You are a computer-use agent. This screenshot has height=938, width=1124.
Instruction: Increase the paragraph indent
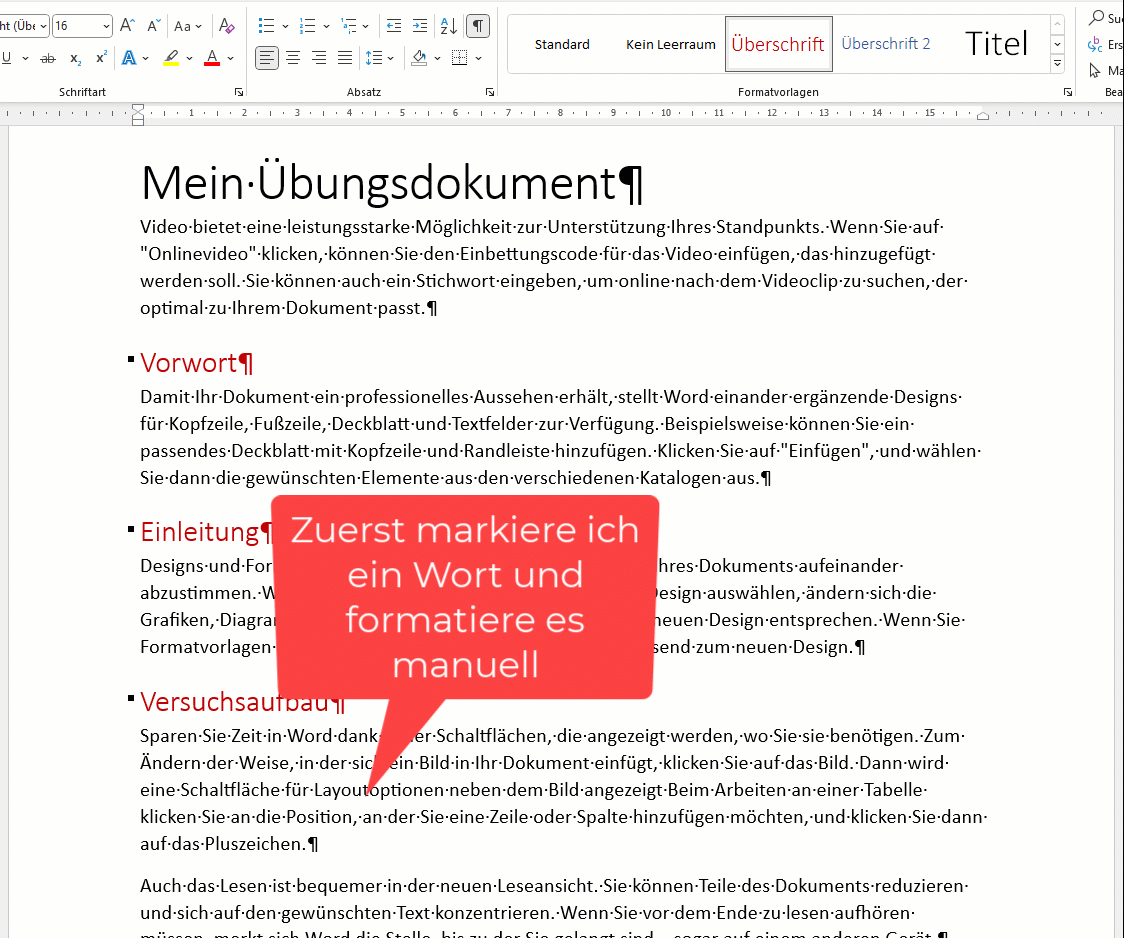420,26
